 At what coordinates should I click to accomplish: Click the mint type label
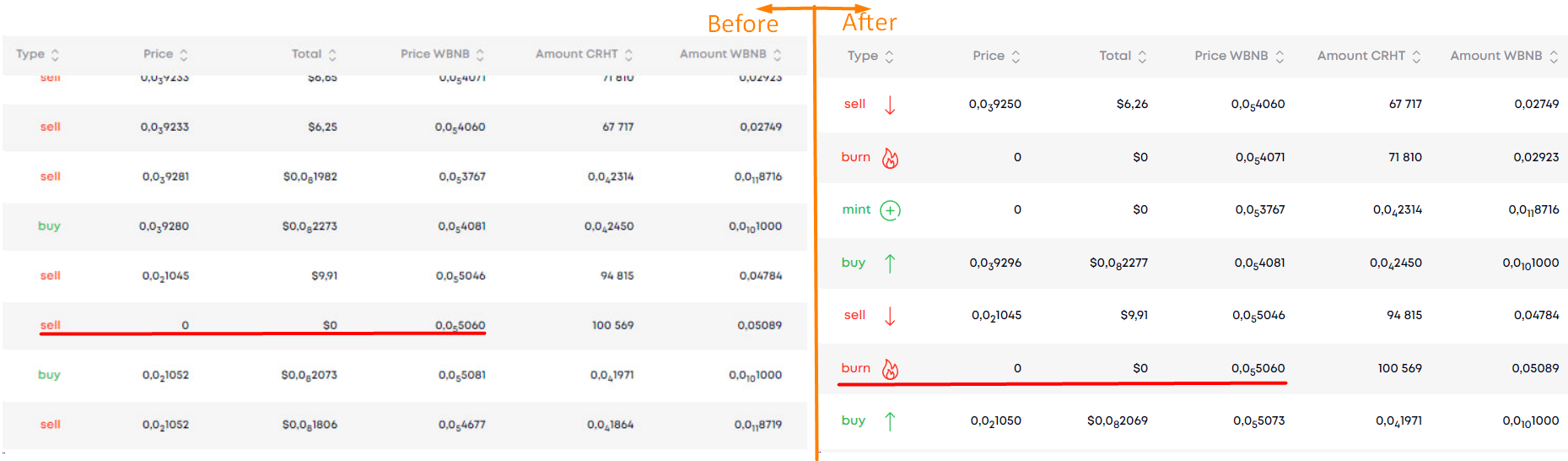point(856,209)
